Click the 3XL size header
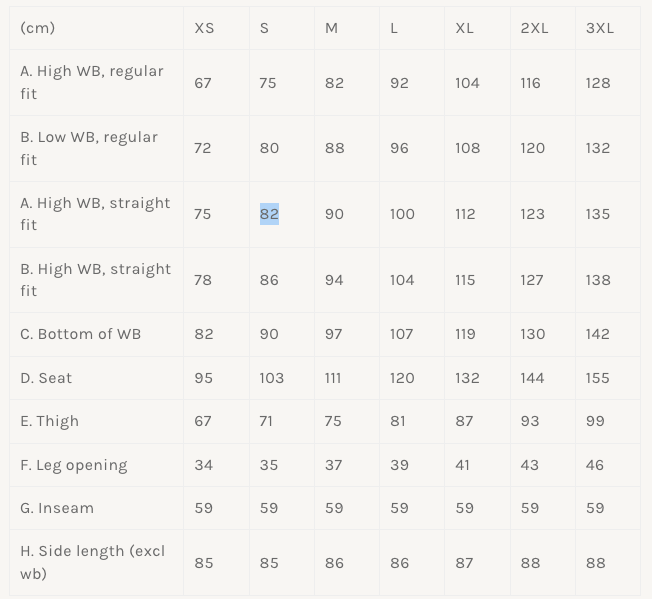This screenshot has width=652, height=599. pyautogui.click(x=600, y=28)
